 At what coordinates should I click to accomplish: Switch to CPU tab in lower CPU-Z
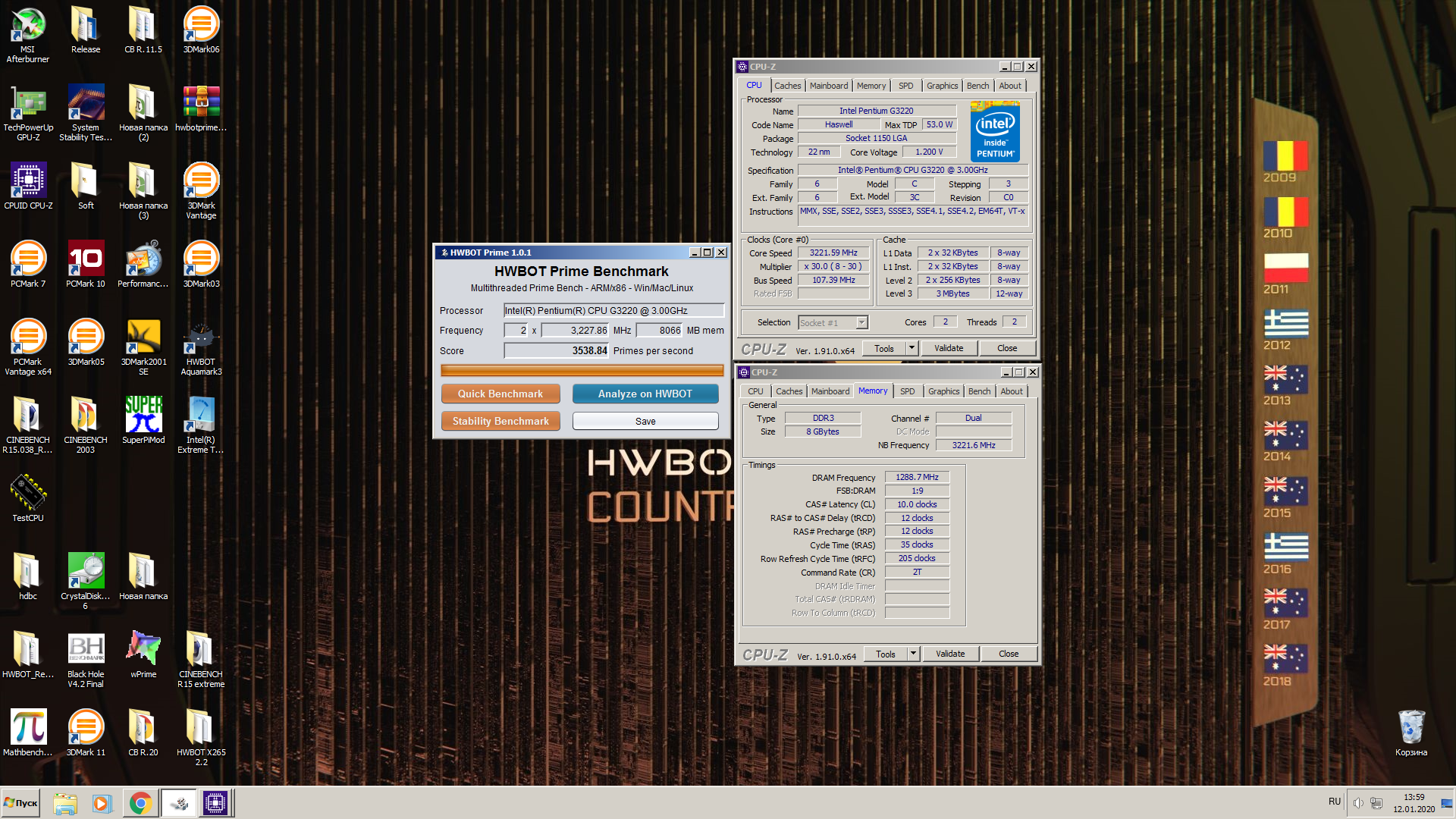tap(755, 391)
